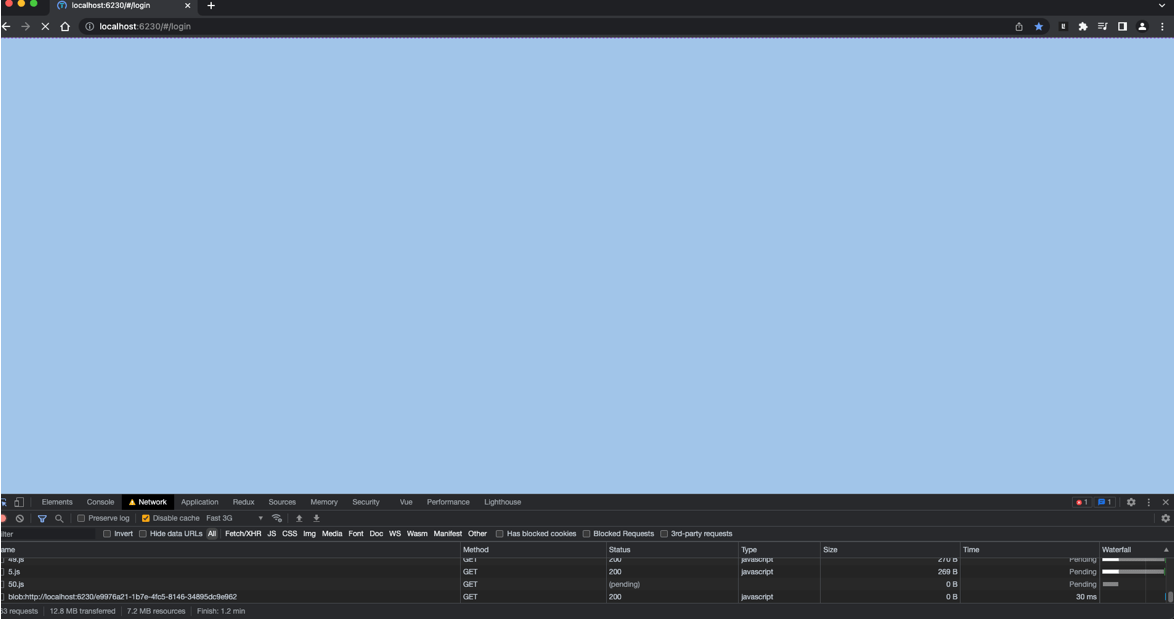Uncheck the Disable cache checkbox
Viewport: 1174px width, 619px height.
pyautogui.click(x=145, y=518)
